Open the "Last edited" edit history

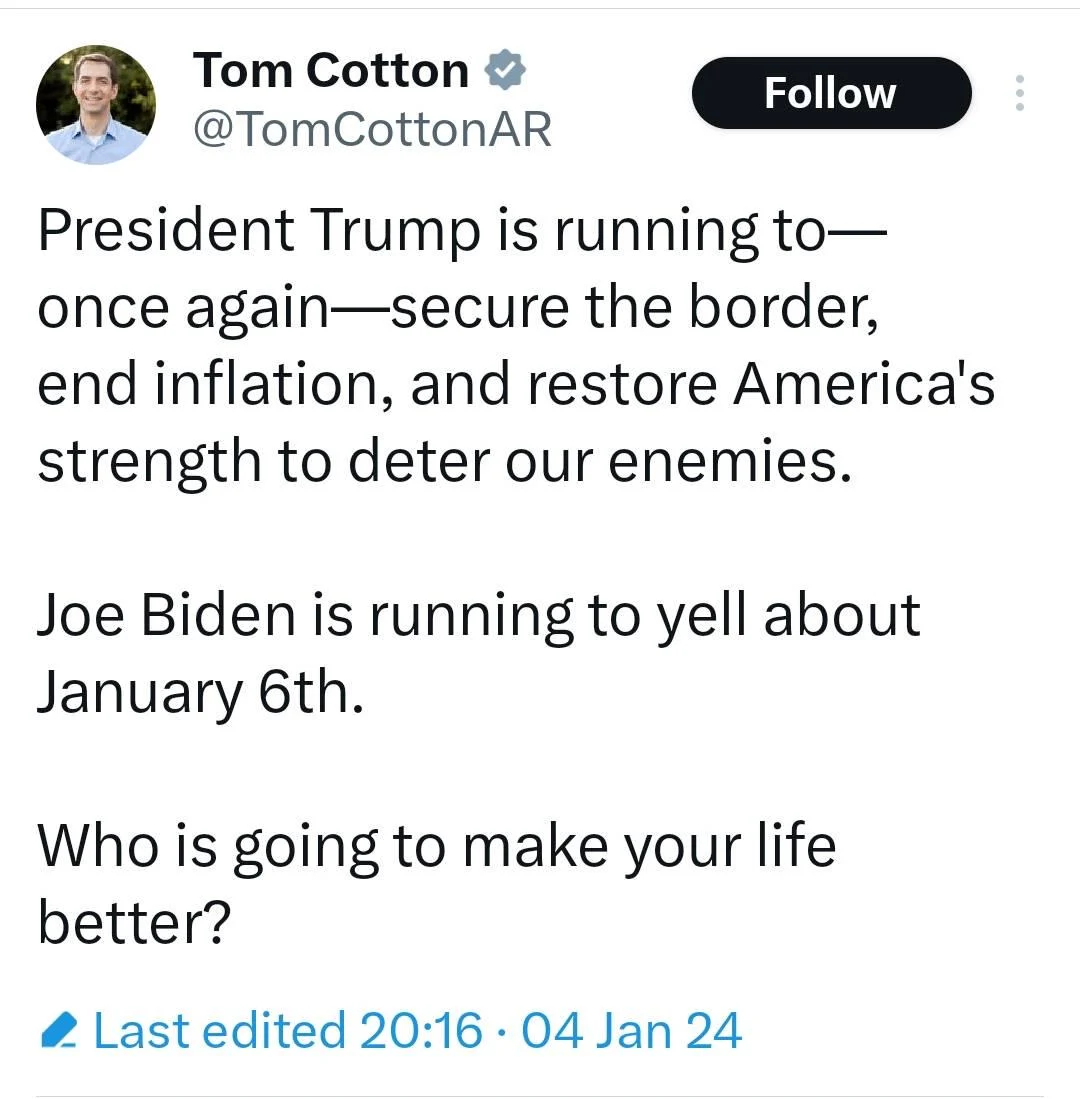point(218,1029)
